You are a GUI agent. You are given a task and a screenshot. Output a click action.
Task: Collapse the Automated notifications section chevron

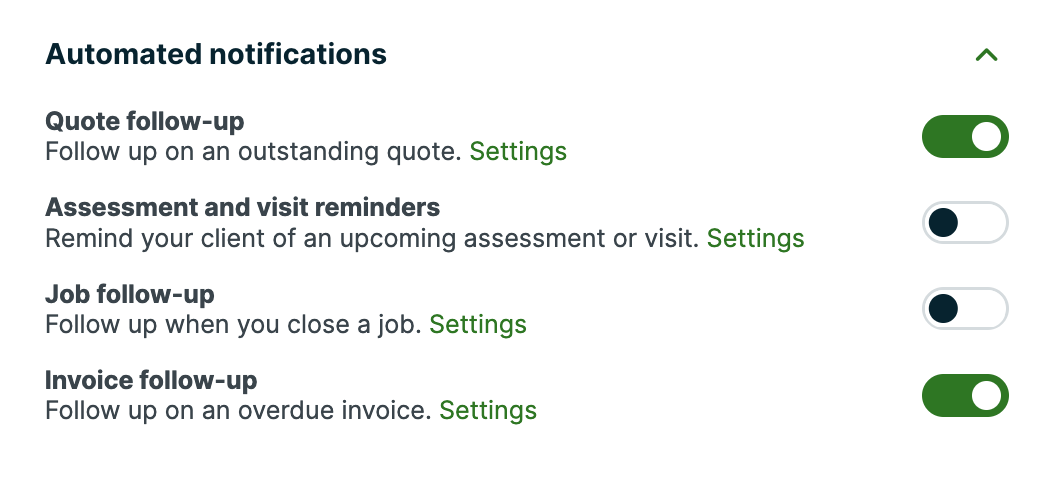point(986,55)
